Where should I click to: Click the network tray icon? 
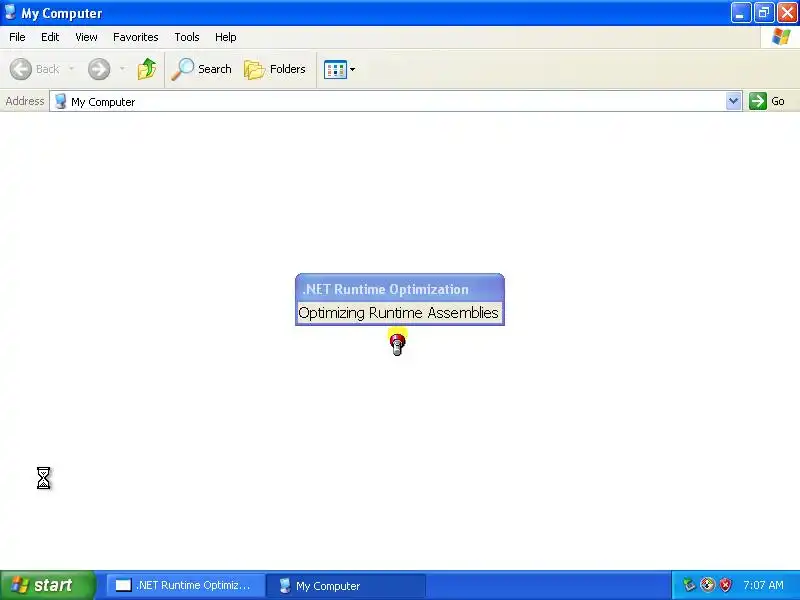(x=689, y=585)
